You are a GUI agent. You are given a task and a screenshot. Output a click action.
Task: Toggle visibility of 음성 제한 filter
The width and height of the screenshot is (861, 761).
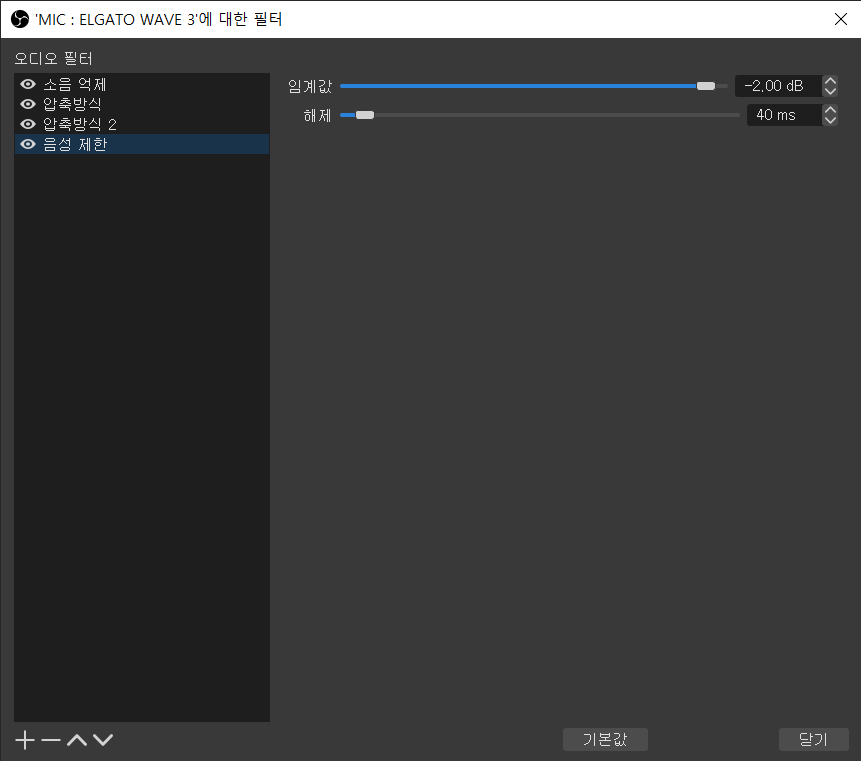coord(28,144)
